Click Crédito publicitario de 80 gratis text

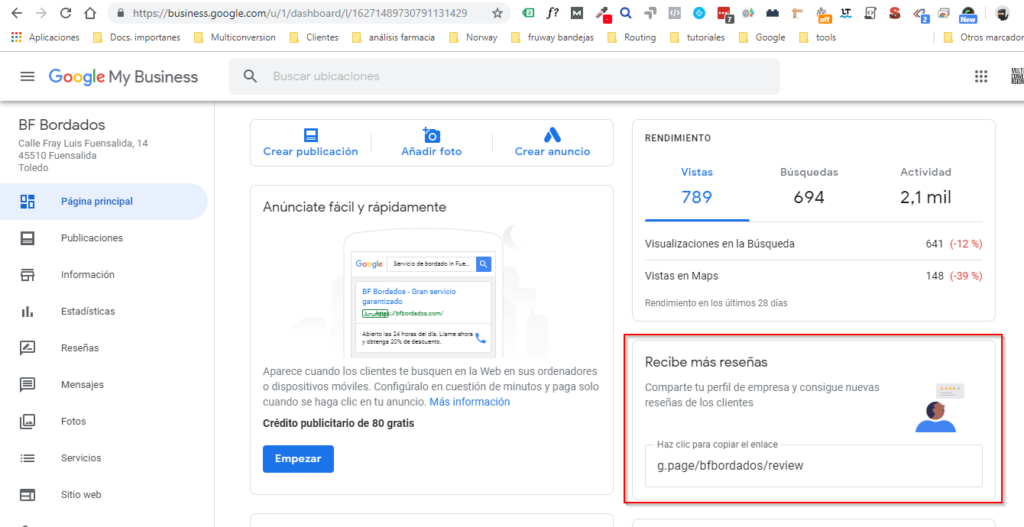coord(338,423)
